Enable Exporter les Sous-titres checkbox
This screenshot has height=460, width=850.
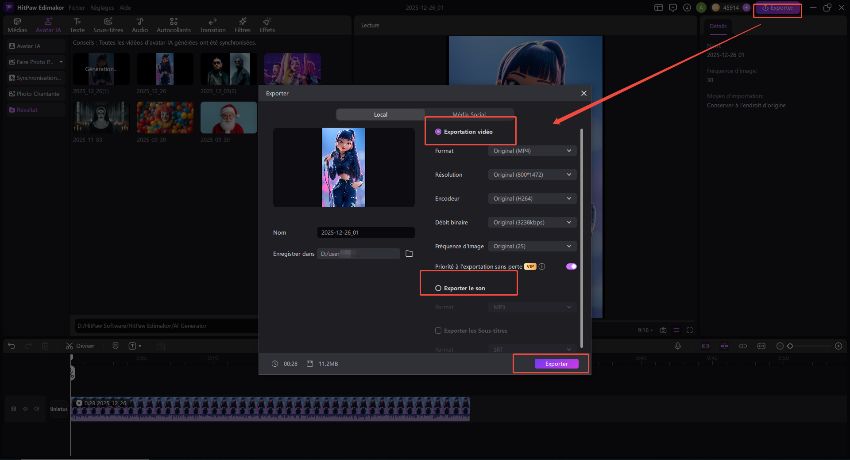pyautogui.click(x=437, y=330)
